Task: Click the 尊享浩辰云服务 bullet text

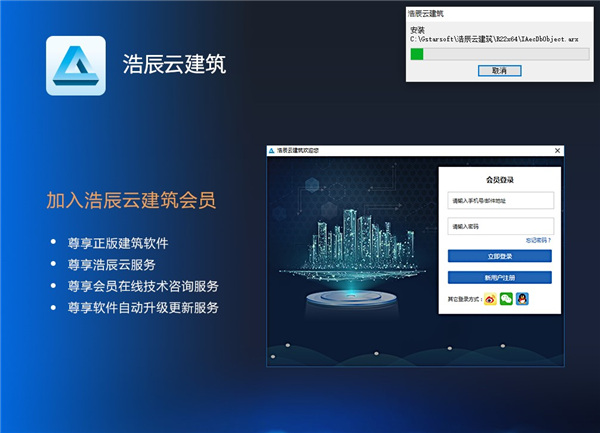Action: pos(111,265)
